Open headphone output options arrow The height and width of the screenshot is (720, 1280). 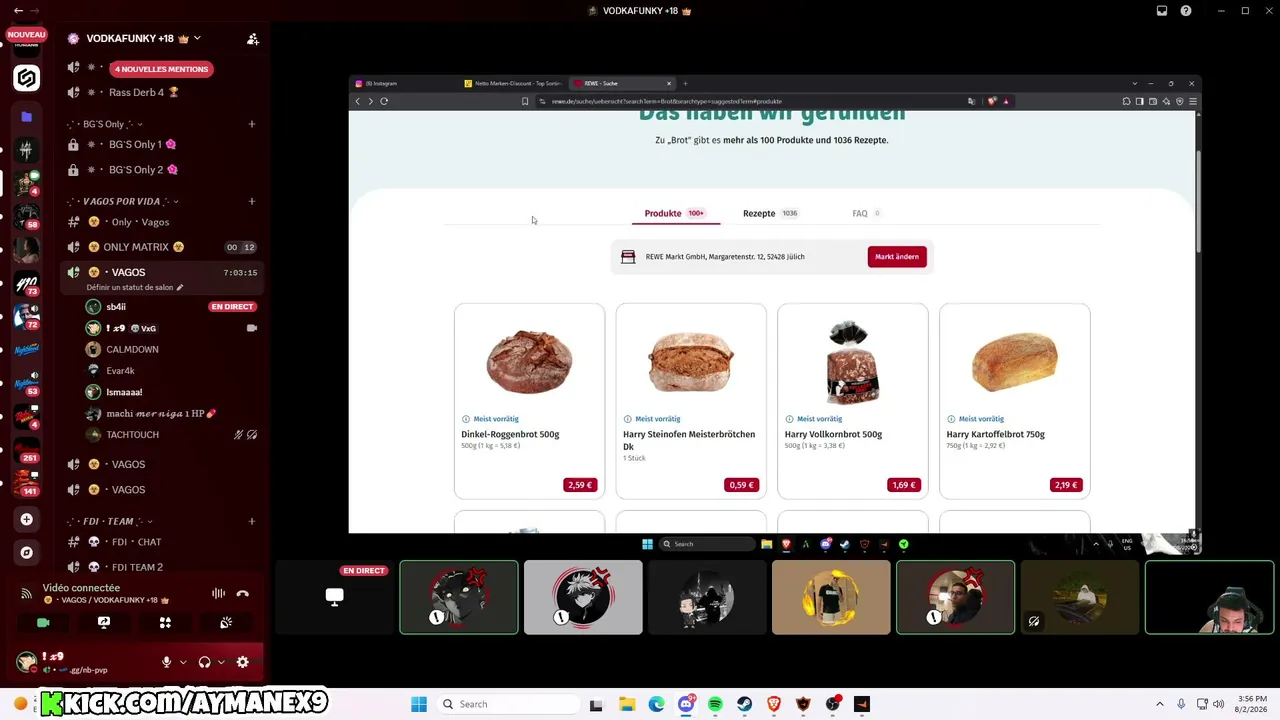[x=220, y=662]
